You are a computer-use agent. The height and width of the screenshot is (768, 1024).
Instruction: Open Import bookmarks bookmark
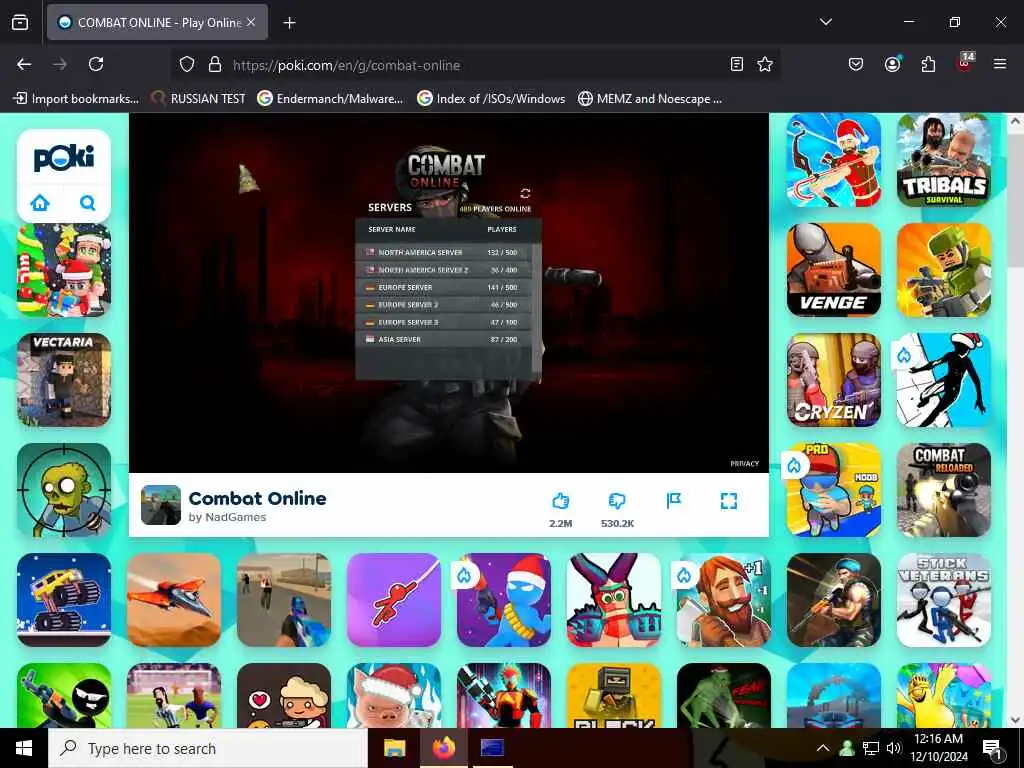coord(76,99)
